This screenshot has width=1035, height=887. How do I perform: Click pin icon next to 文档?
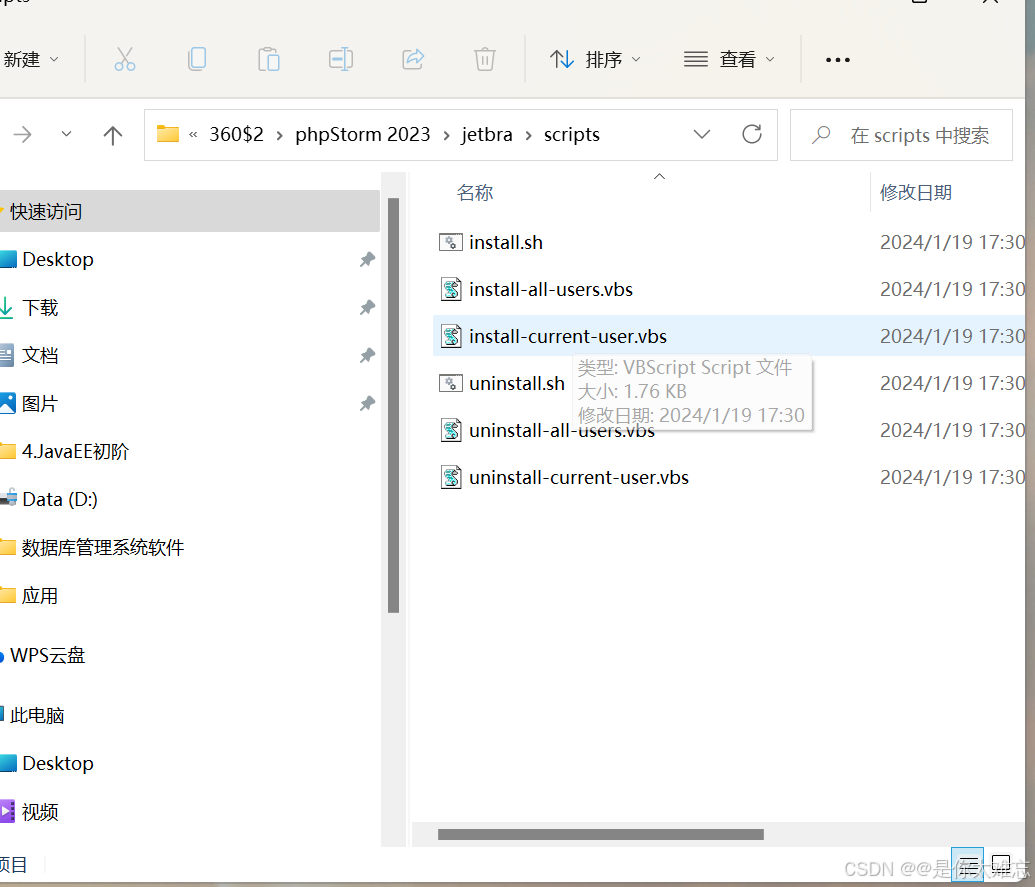pos(368,356)
